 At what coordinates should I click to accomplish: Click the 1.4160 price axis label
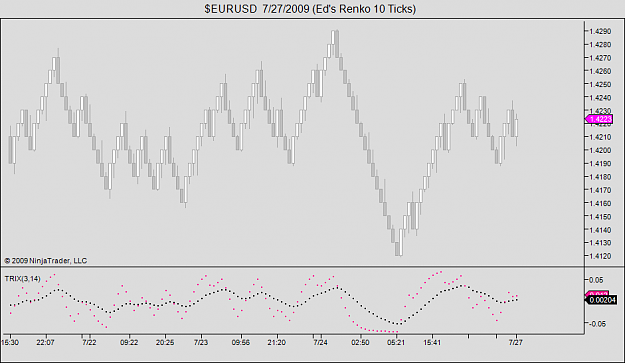[600, 203]
